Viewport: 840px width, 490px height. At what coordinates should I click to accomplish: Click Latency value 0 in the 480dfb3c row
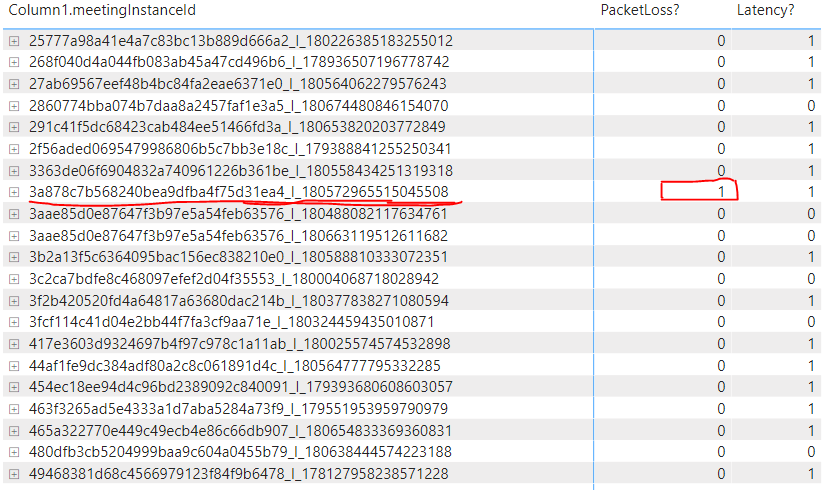[x=811, y=452]
